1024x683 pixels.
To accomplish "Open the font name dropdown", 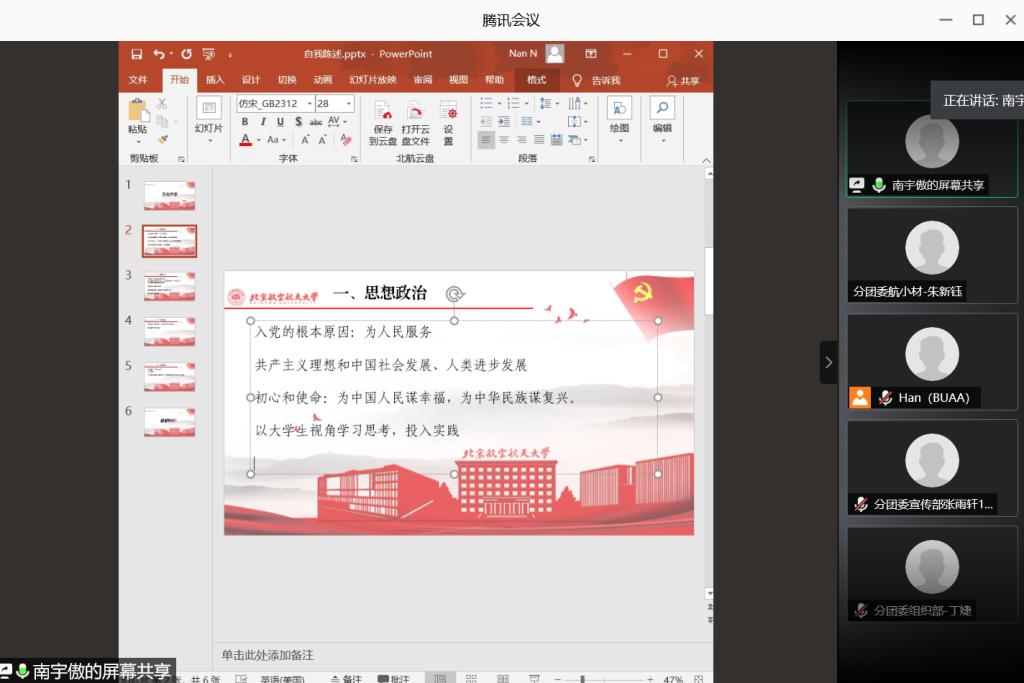I will [x=309, y=103].
